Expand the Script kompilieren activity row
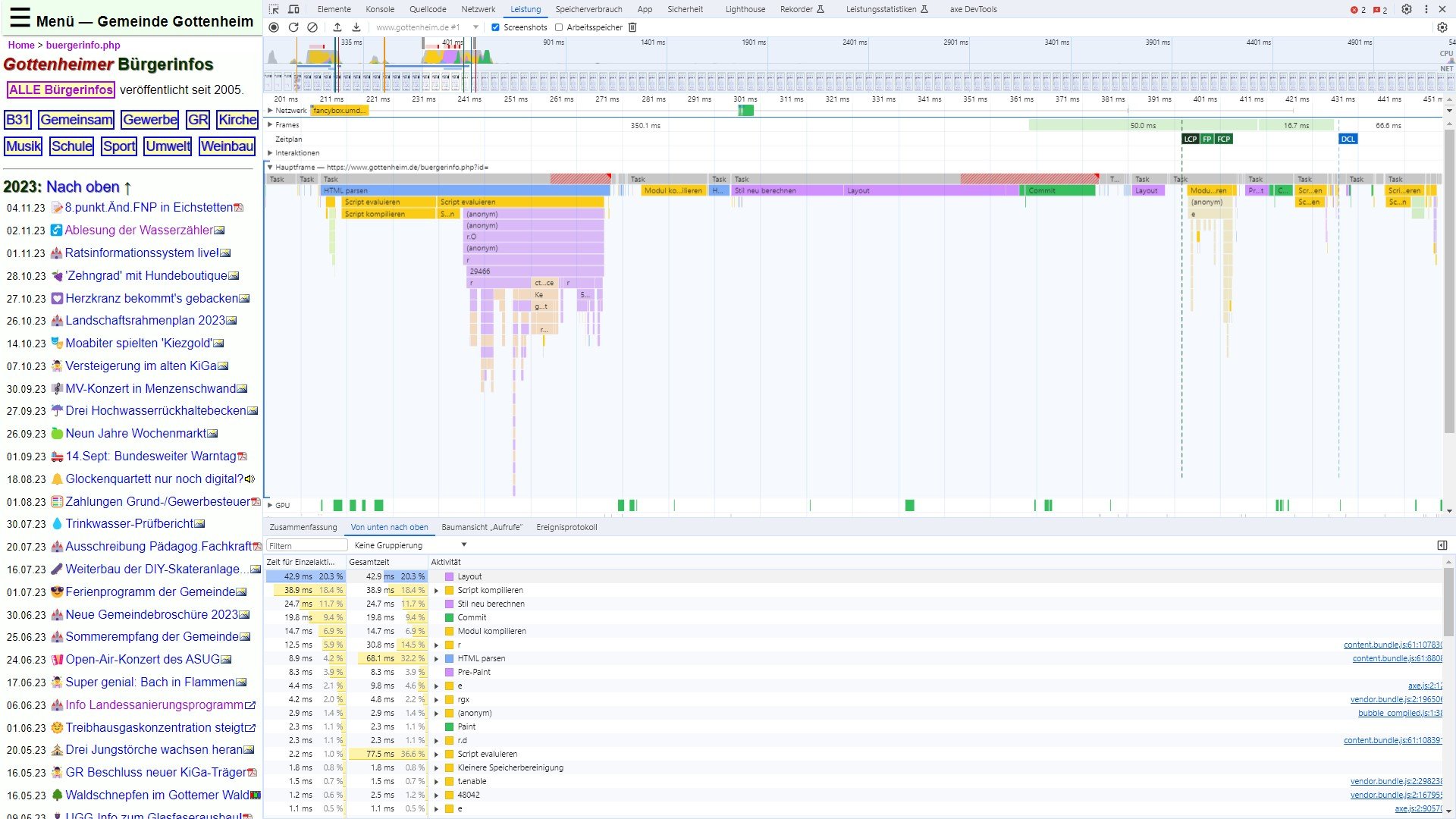The width and height of the screenshot is (1456, 819). pyautogui.click(x=436, y=591)
